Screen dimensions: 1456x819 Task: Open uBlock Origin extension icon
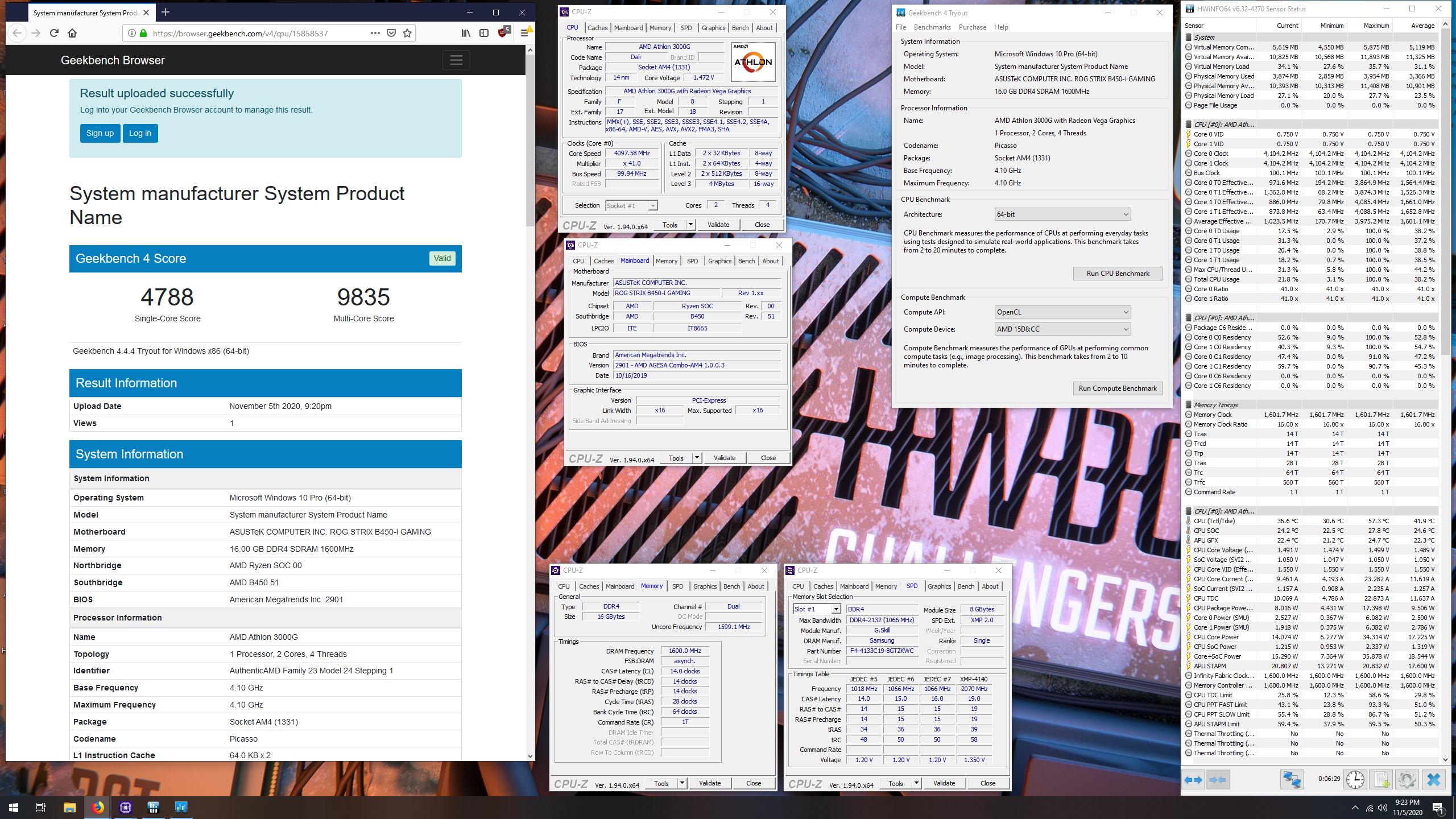(x=503, y=32)
